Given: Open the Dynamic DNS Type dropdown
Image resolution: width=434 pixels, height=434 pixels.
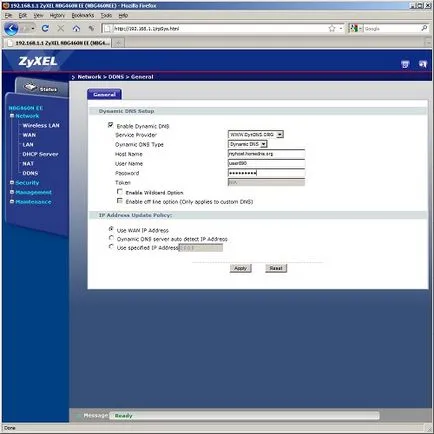Looking at the screenshot, I should 248,144.
